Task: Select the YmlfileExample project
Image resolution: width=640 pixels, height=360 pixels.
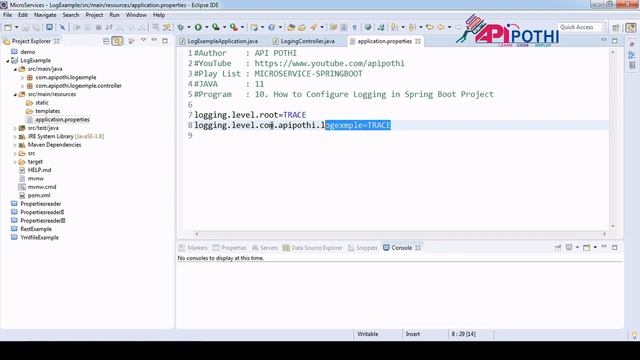Action: click(x=39, y=238)
